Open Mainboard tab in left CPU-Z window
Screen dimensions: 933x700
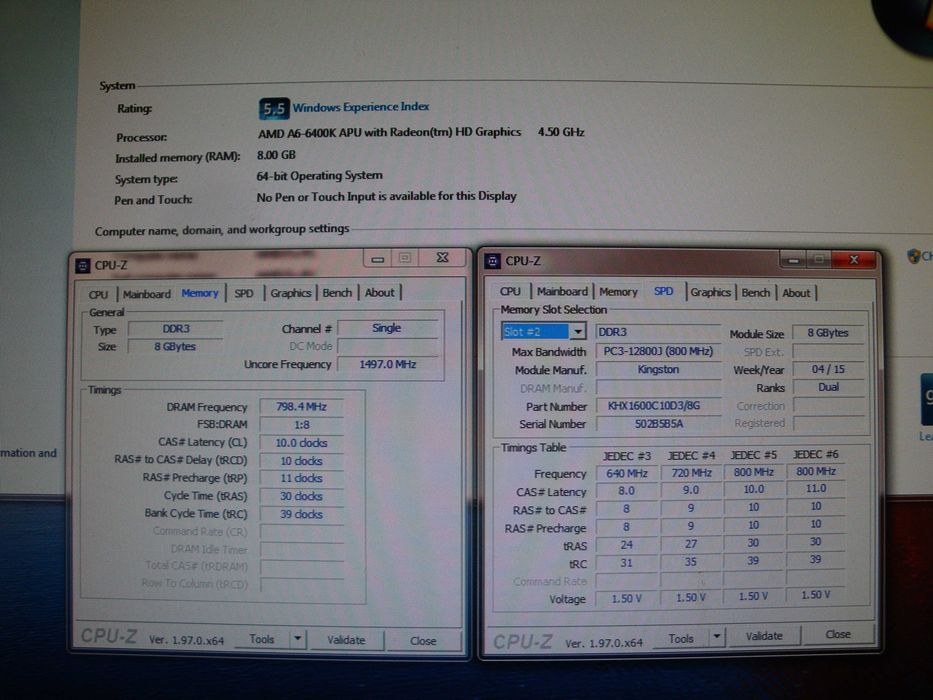point(146,294)
